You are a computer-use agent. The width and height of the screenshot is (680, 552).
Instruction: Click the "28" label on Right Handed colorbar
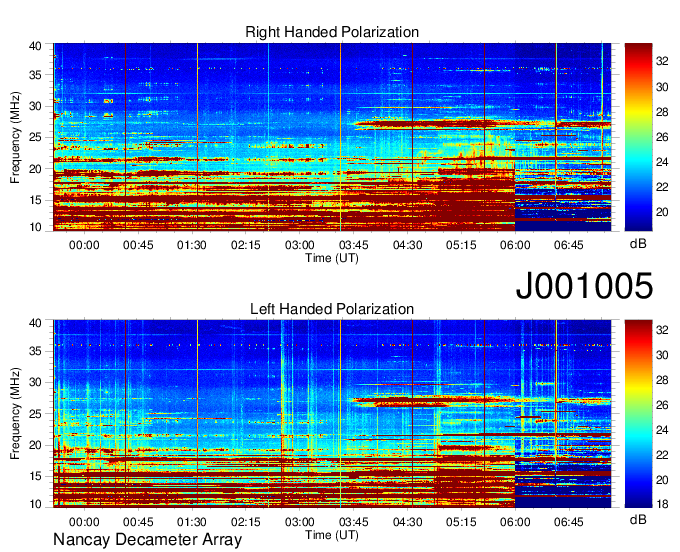(662, 112)
